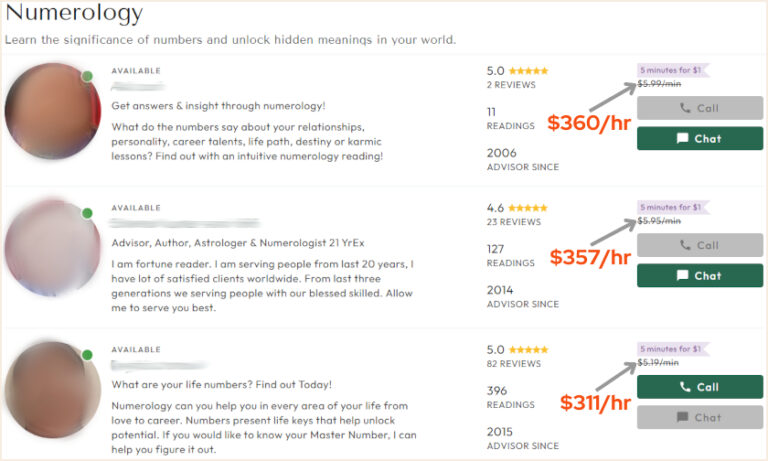Open the 2 REVIEWS link
Image resolution: width=768 pixels, height=461 pixels.
510,85
